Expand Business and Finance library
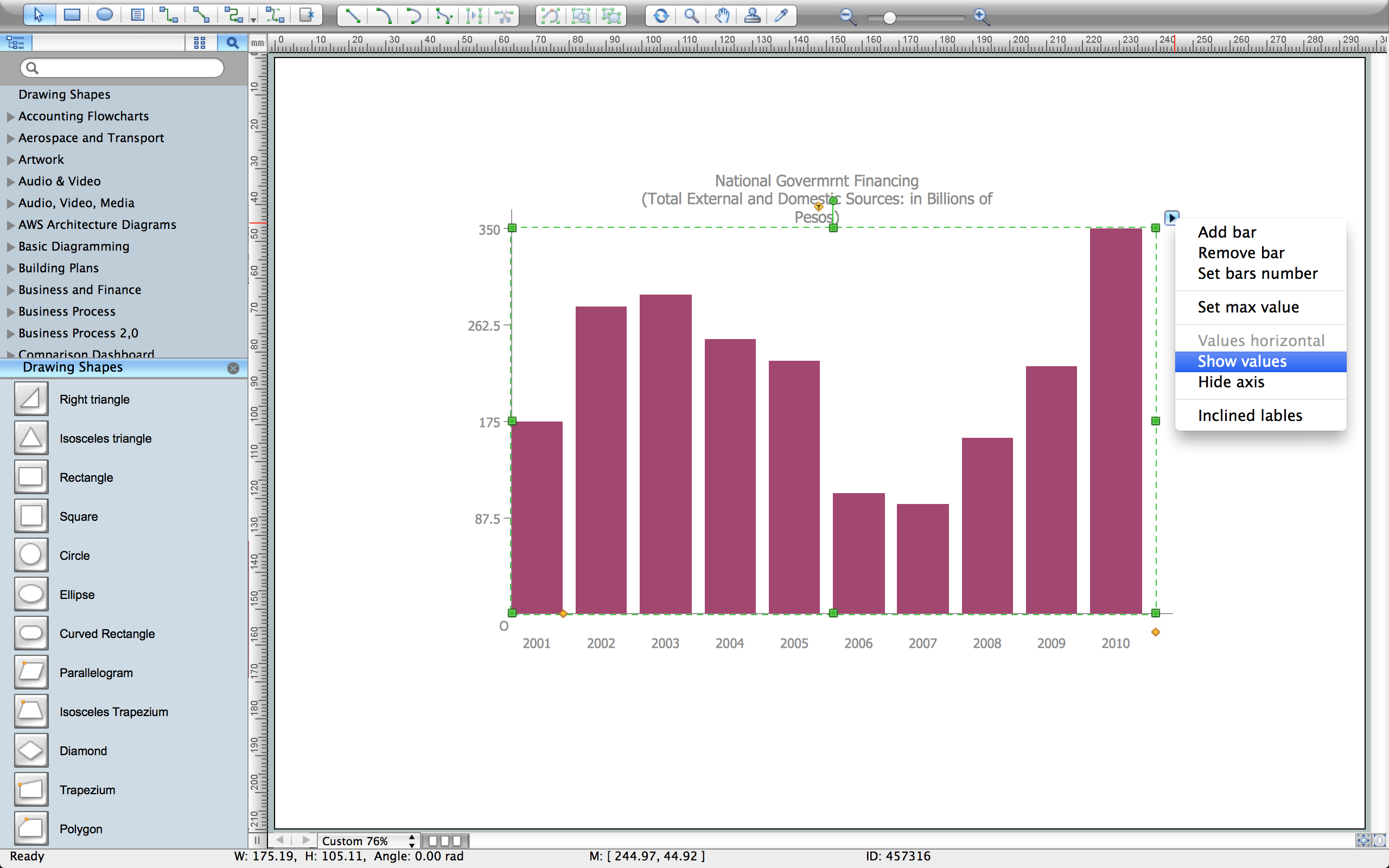 point(11,290)
